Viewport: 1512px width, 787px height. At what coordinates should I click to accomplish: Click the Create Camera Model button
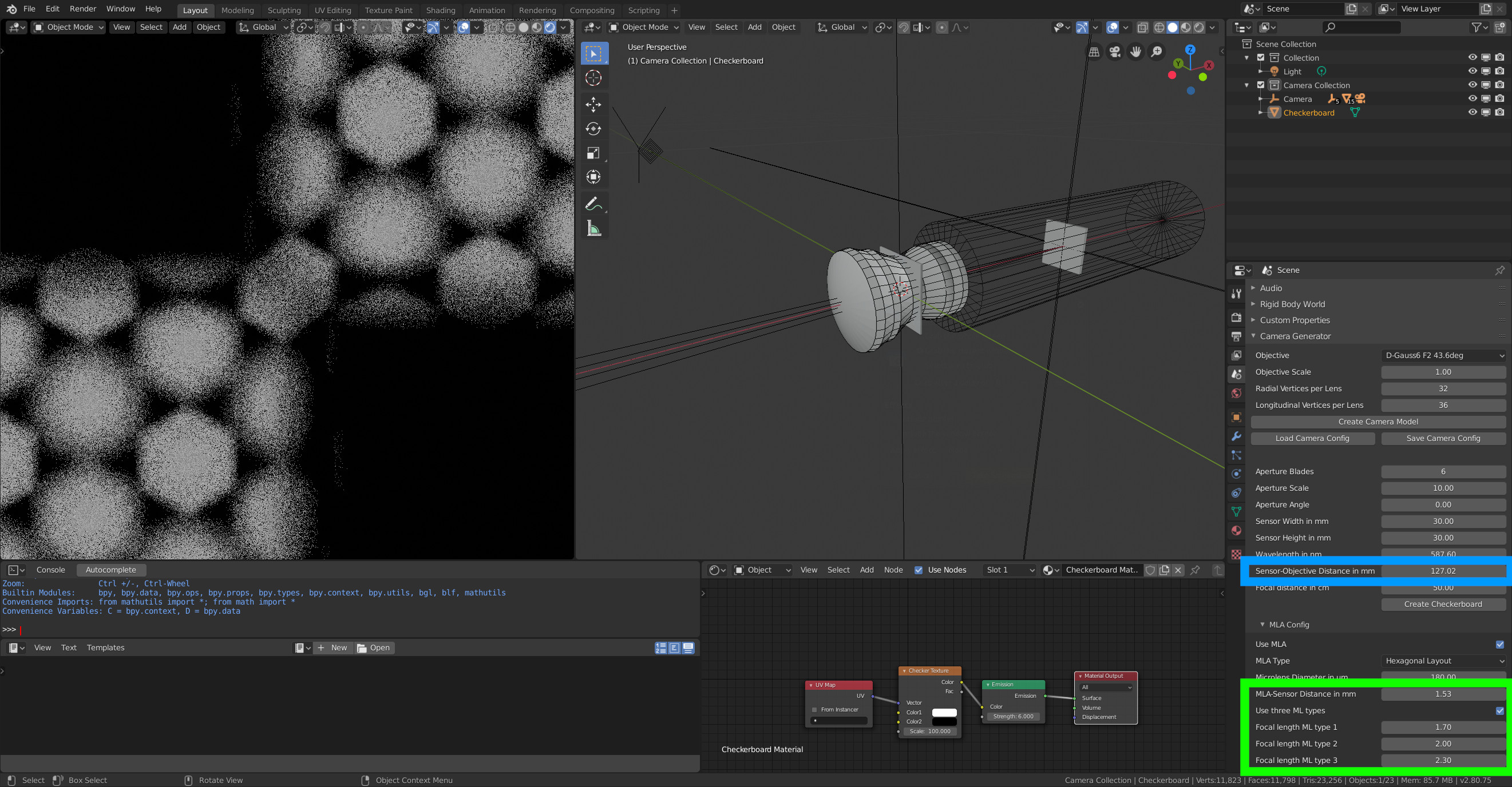(1378, 421)
